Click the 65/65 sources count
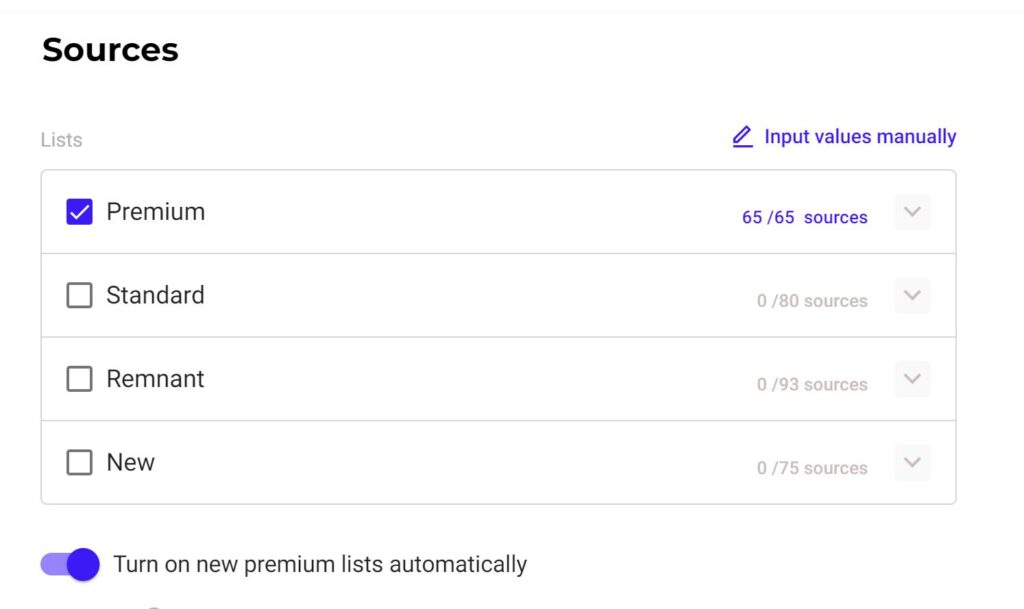 point(805,217)
